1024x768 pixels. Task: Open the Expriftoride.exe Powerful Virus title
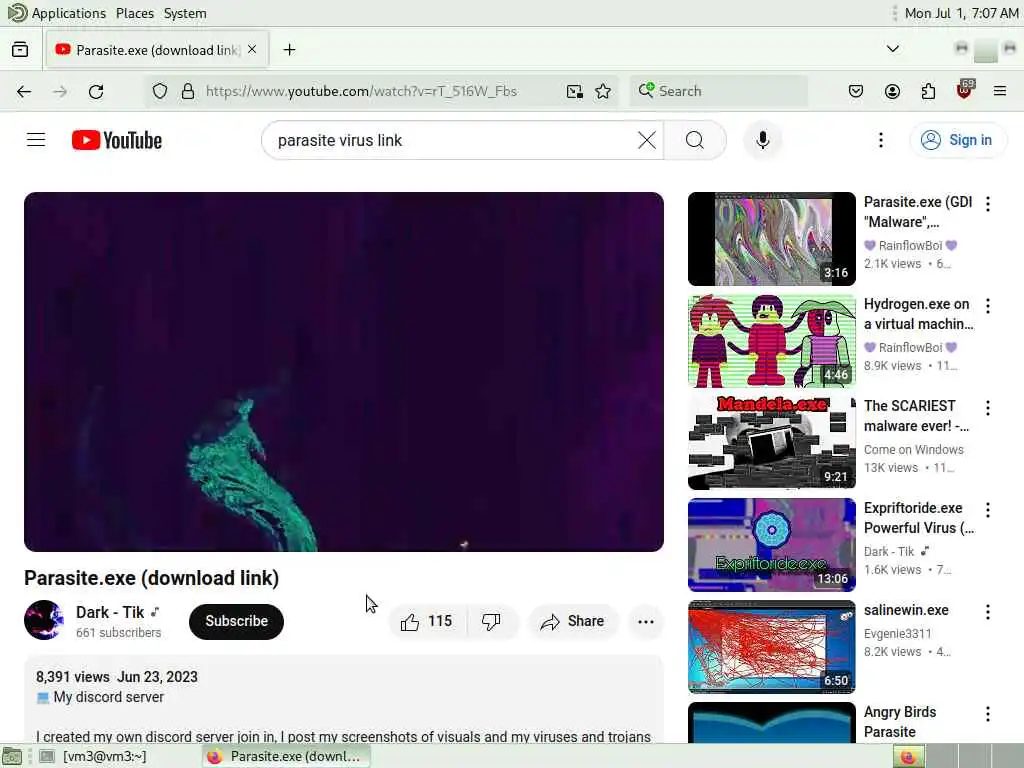click(x=918, y=518)
